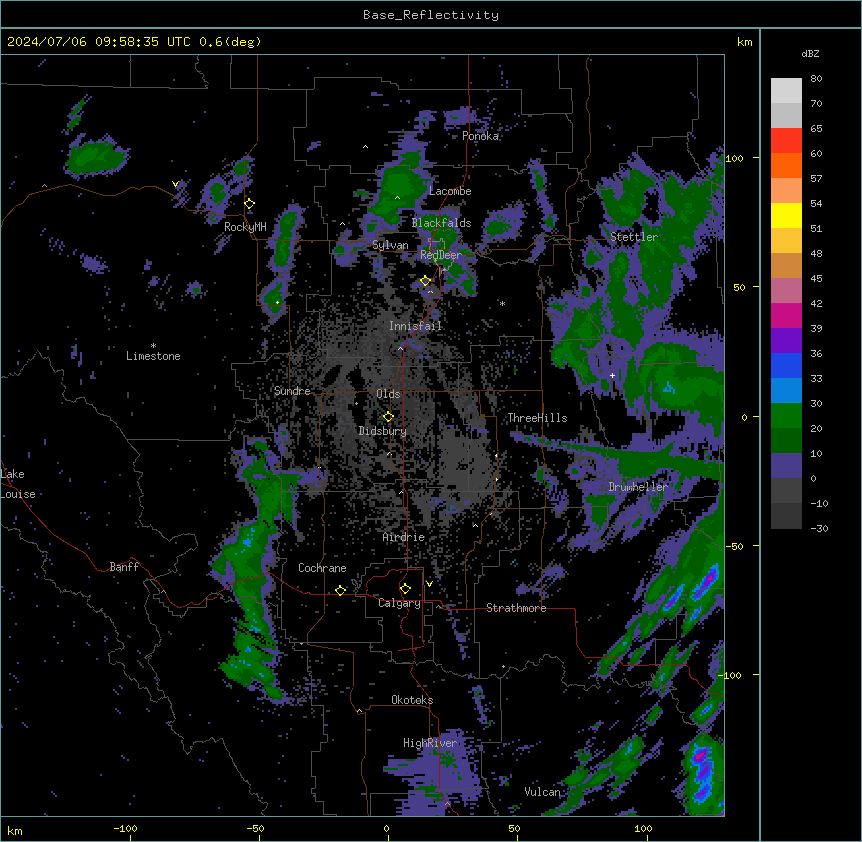Select the RedDeer city label
The height and width of the screenshot is (842, 862).
[440, 255]
